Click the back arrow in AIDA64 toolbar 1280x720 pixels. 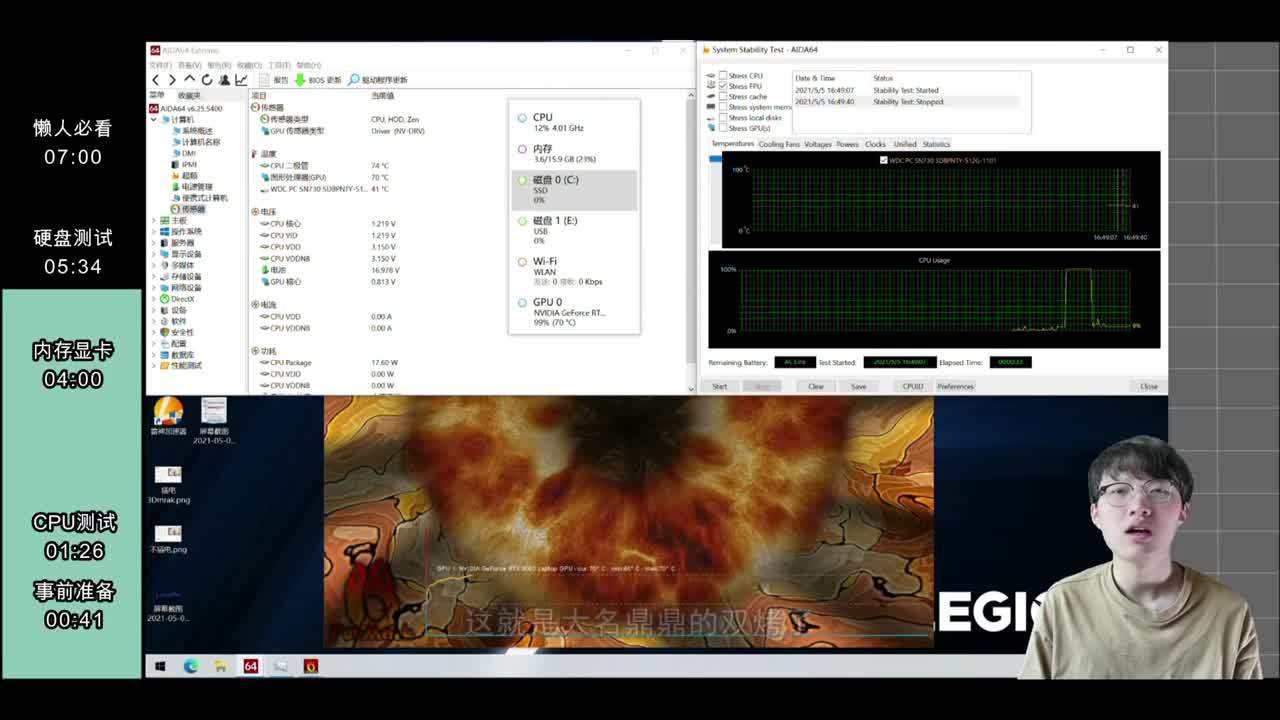155,80
